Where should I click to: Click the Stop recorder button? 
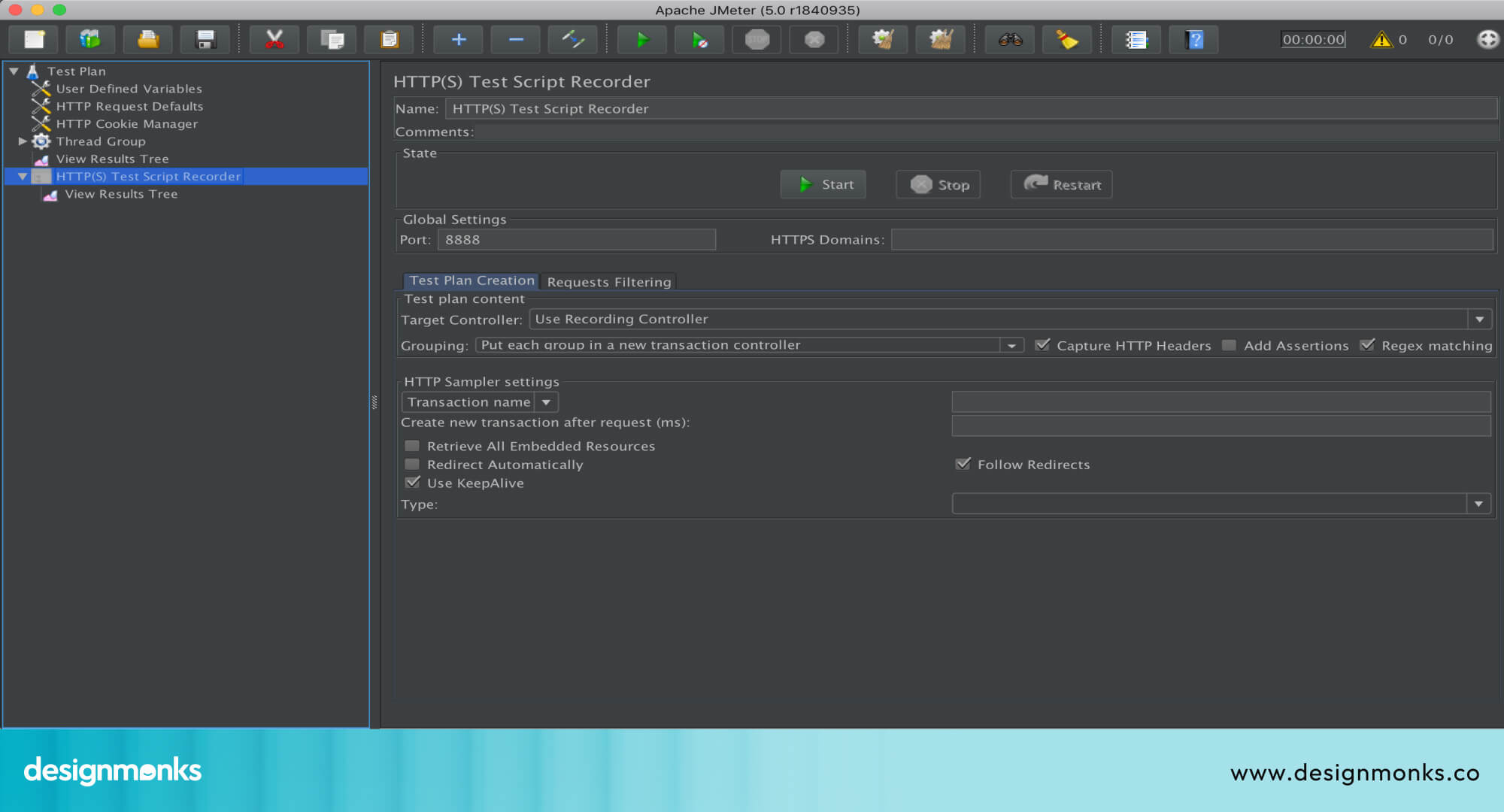click(x=938, y=184)
